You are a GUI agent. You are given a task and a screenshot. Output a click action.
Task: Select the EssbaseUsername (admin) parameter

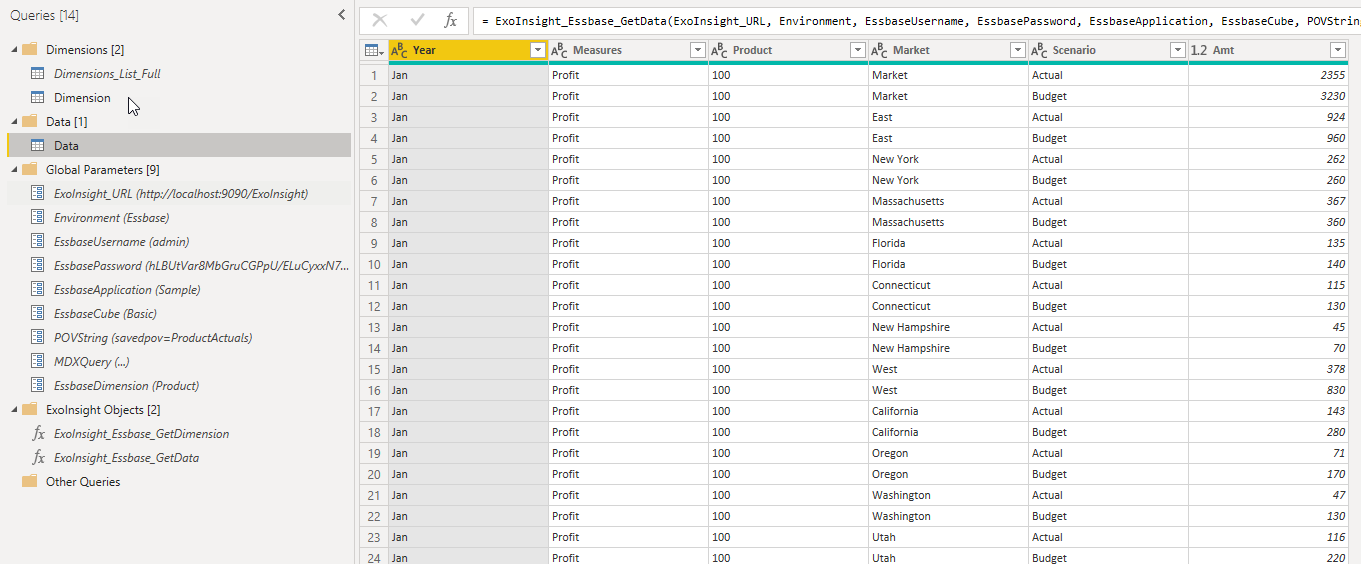(x=121, y=241)
